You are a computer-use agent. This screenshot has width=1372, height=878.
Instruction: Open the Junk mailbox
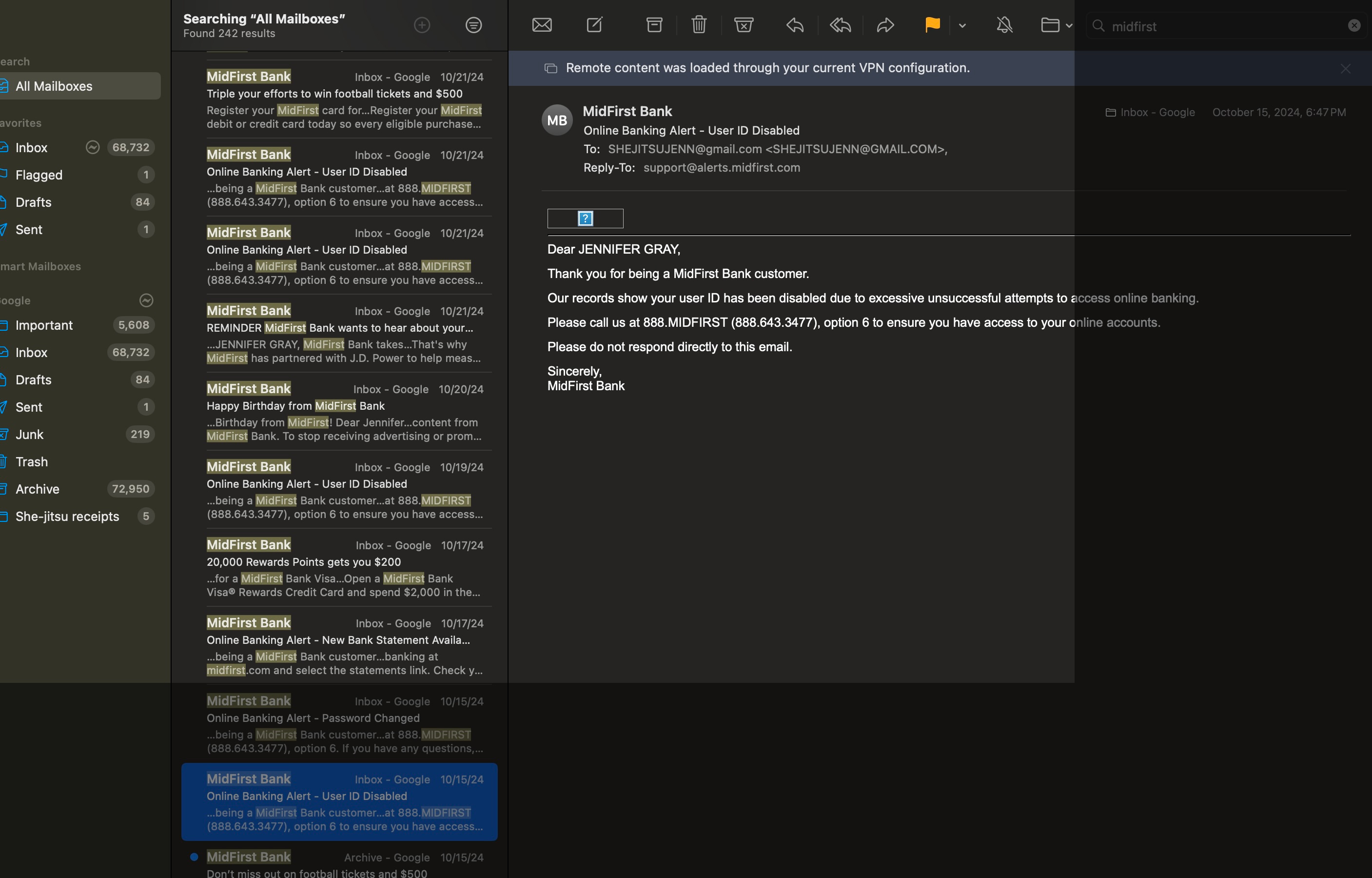tap(30, 435)
